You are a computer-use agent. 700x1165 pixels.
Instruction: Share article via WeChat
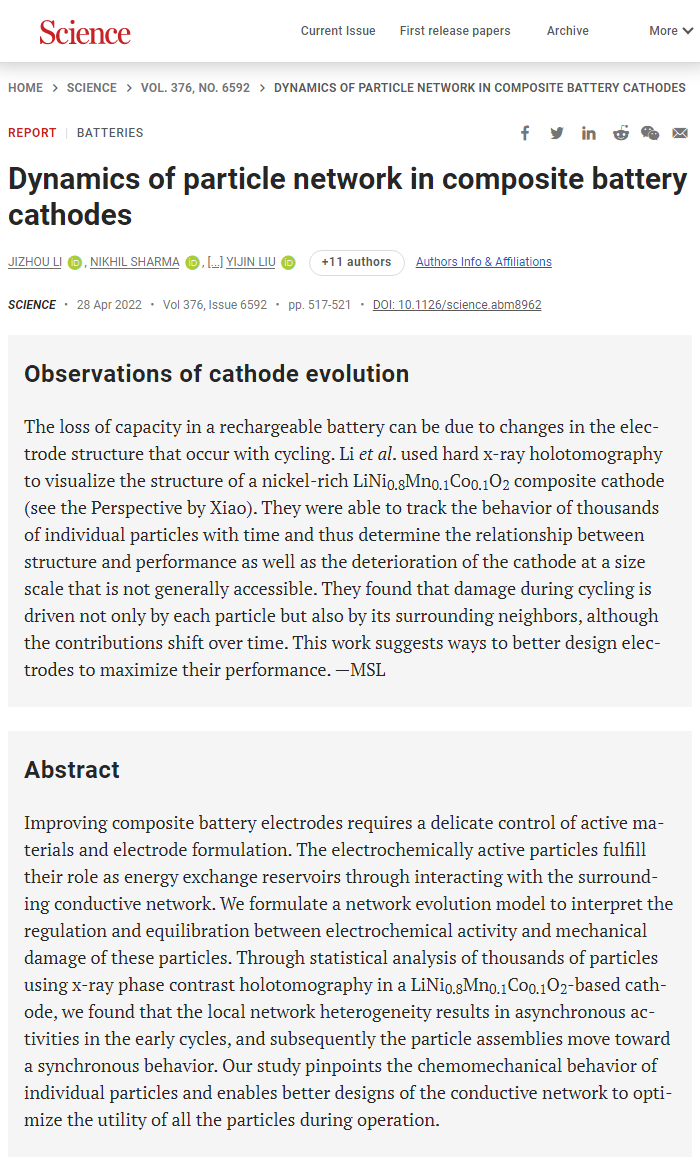[650, 133]
